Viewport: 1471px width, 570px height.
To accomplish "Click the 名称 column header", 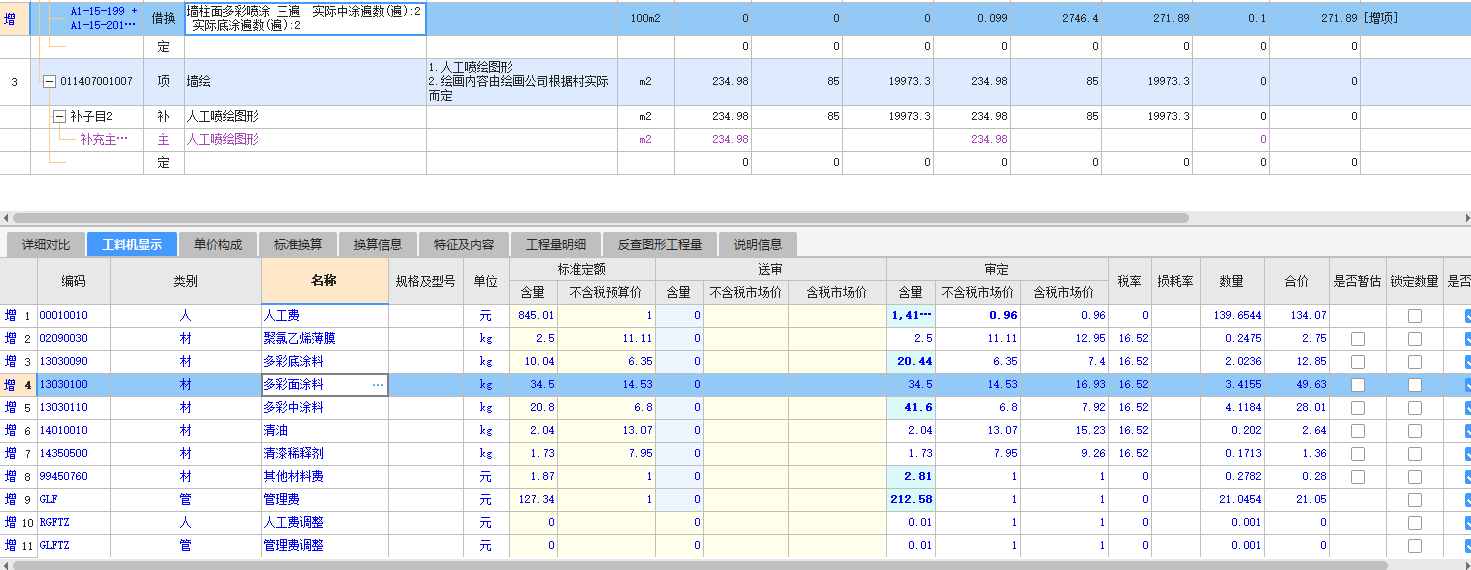I will (324, 281).
